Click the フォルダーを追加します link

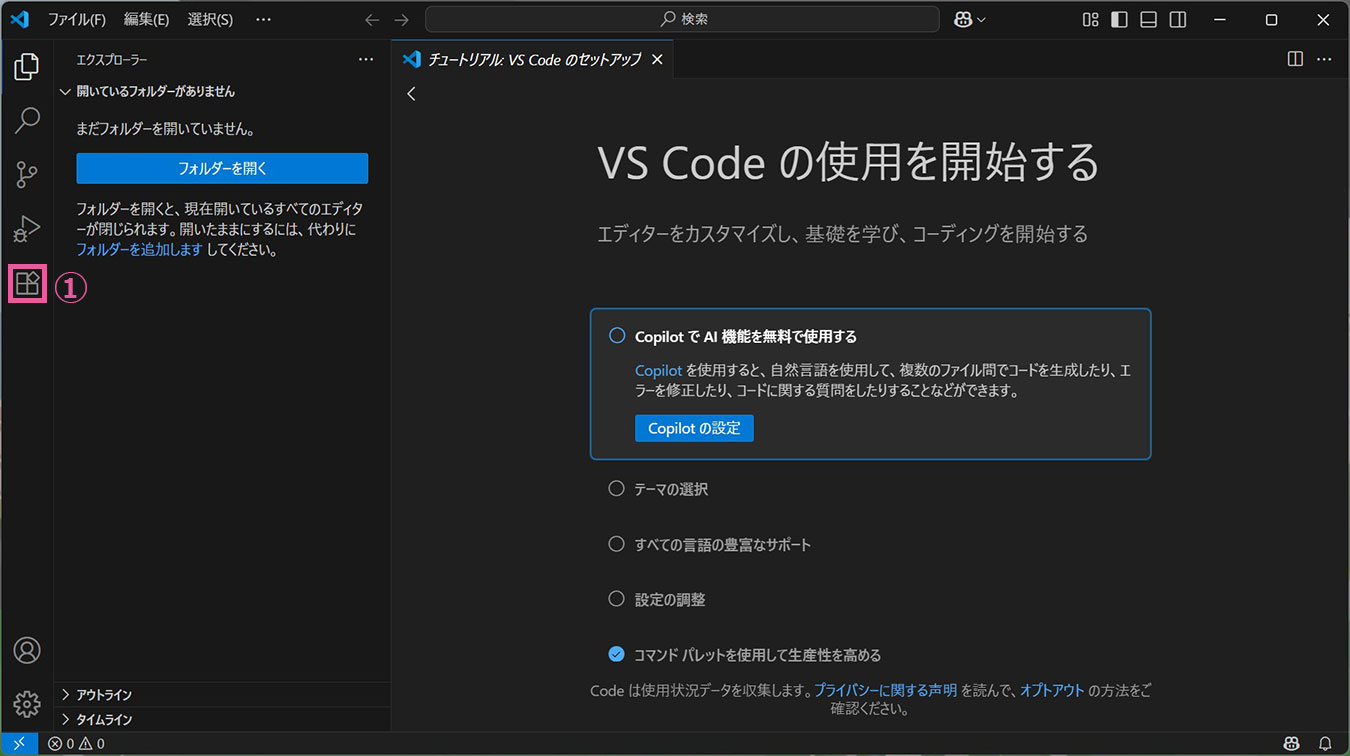139,250
